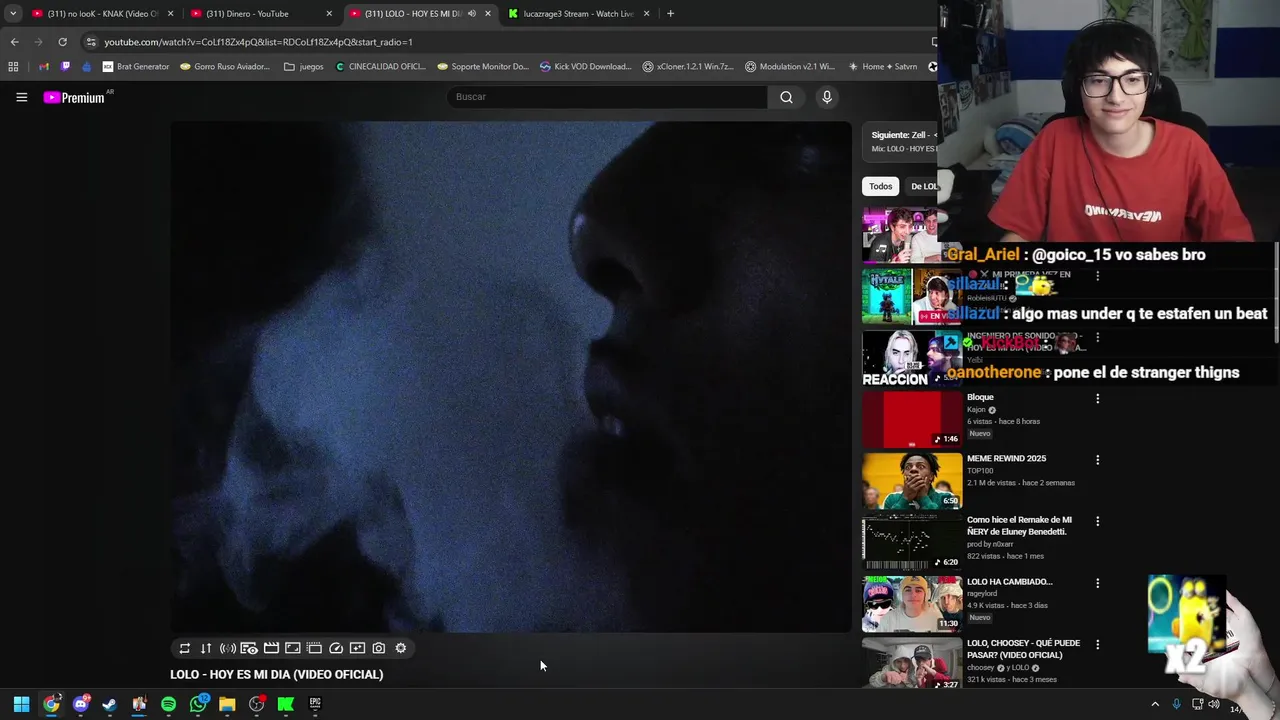Open the YouTube hamburger guide menu
The width and height of the screenshot is (1280, 720).
tap(21, 97)
